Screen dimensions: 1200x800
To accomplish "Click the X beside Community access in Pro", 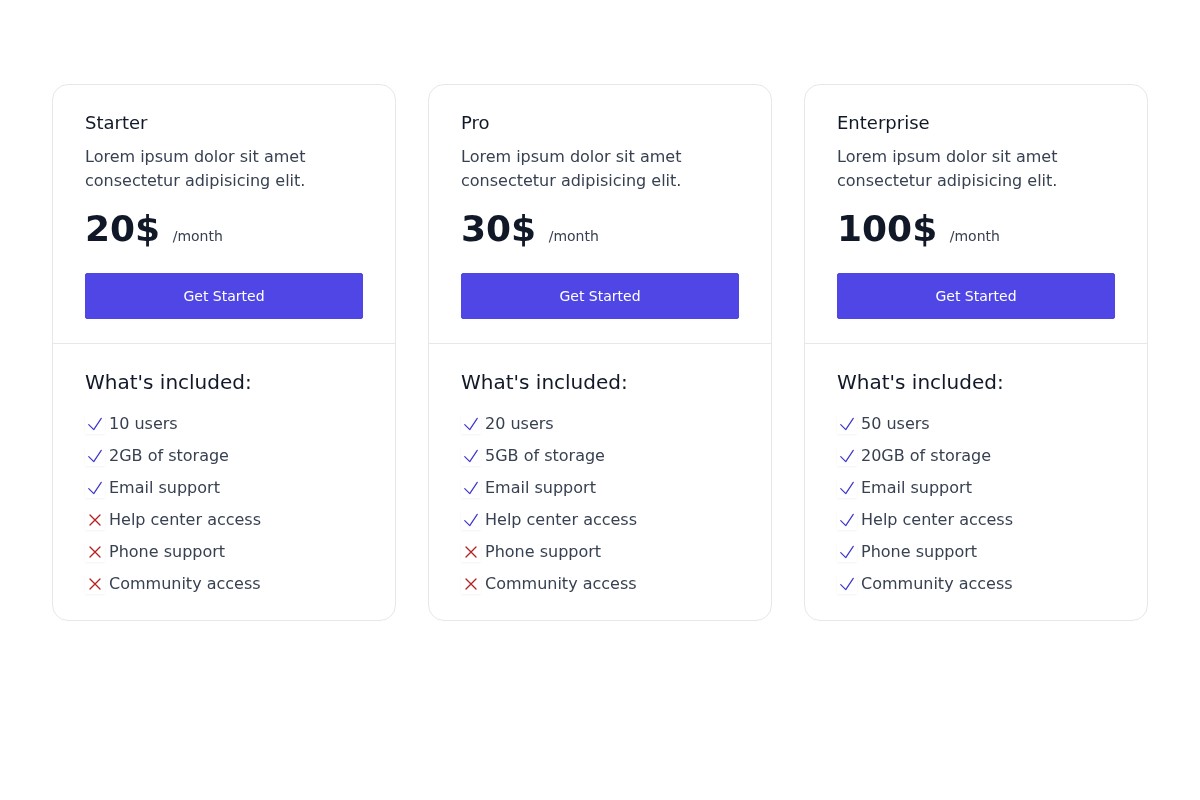I will click(x=471, y=584).
